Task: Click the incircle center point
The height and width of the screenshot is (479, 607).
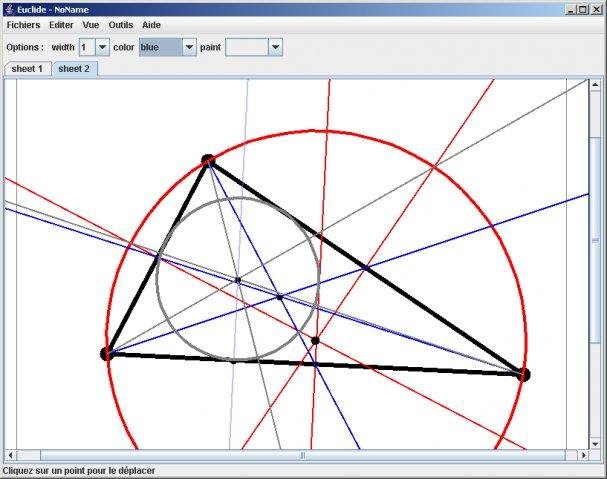Action: (238, 280)
